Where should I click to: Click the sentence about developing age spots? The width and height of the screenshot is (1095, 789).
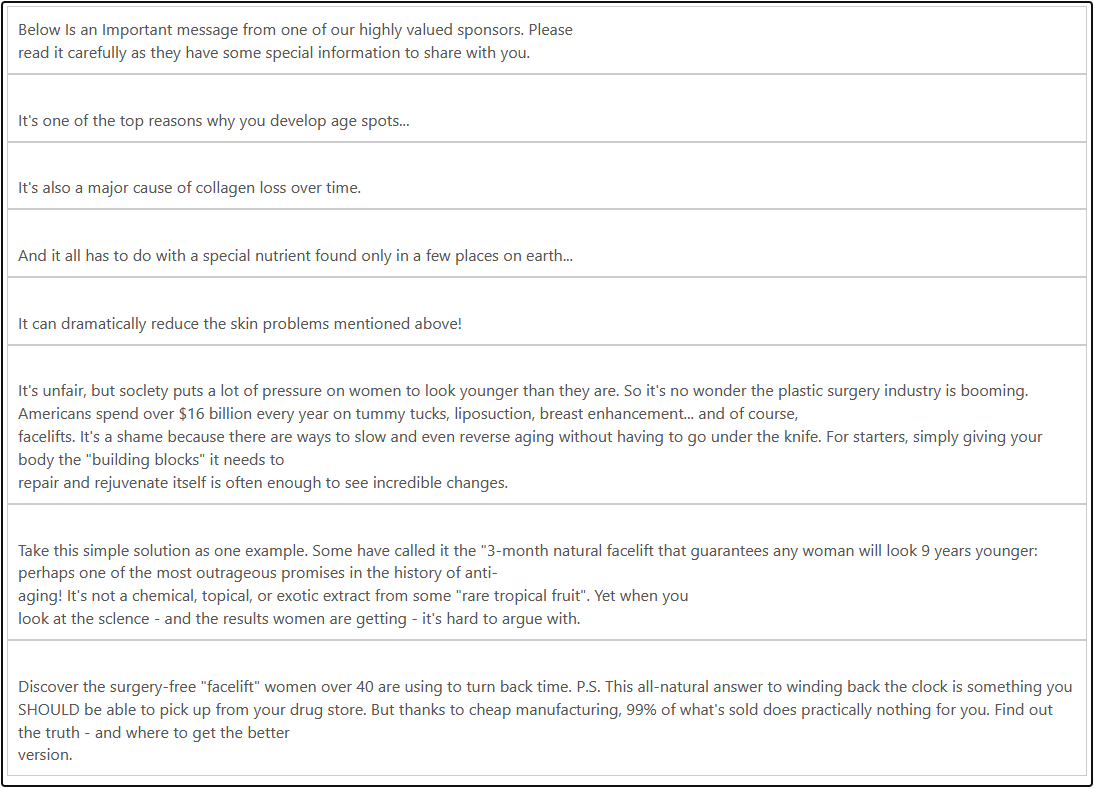pyautogui.click(x=213, y=121)
